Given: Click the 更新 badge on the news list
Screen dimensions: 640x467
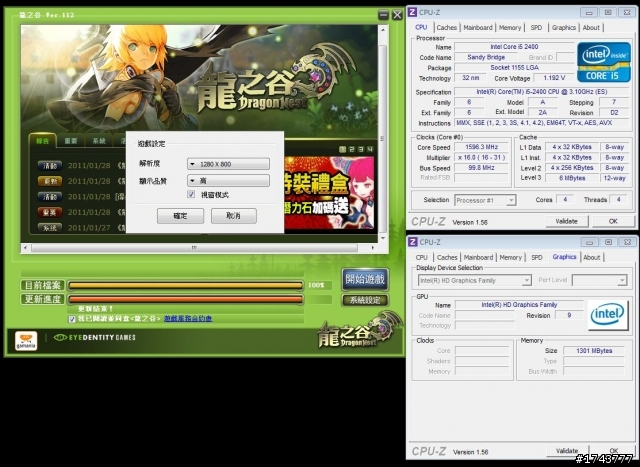Looking at the screenshot, I should click(x=50, y=181).
